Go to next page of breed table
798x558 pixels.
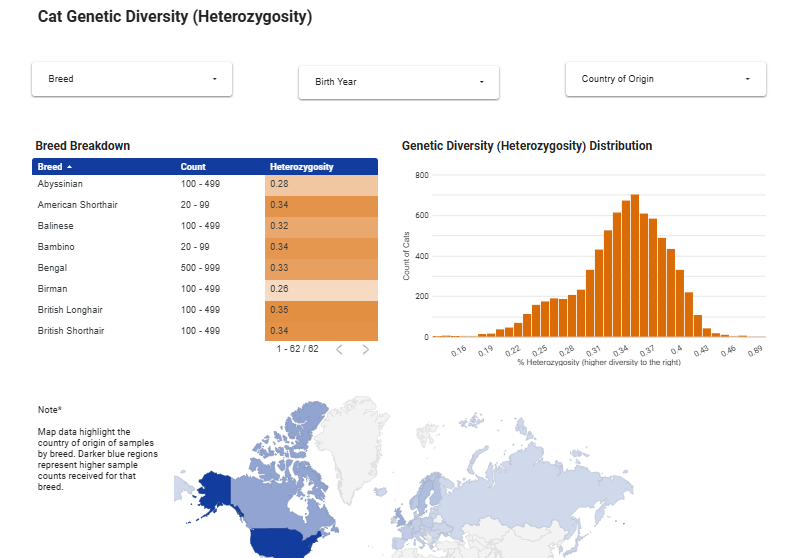coord(366,349)
